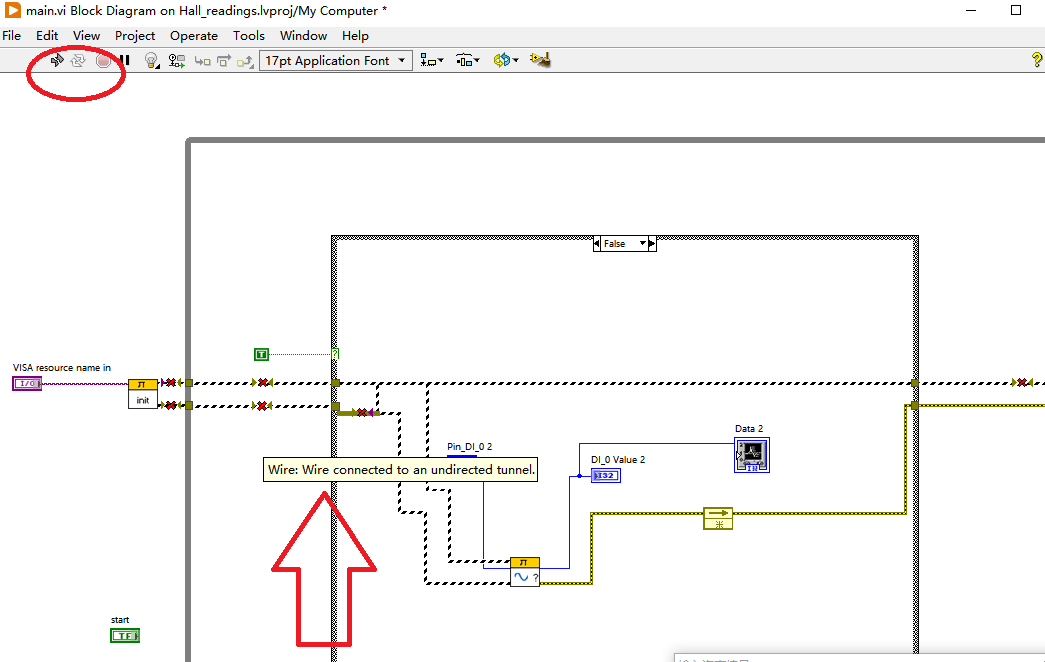This screenshot has height=662, width=1045.
Task: Select the digital read subVI node
Action: pyautogui.click(x=524, y=572)
